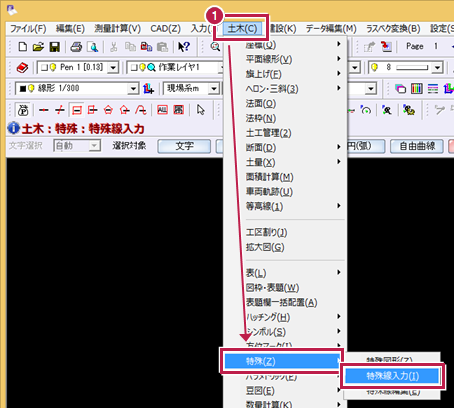Click the red book icon
454x408 pixels.
click(22, 68)
